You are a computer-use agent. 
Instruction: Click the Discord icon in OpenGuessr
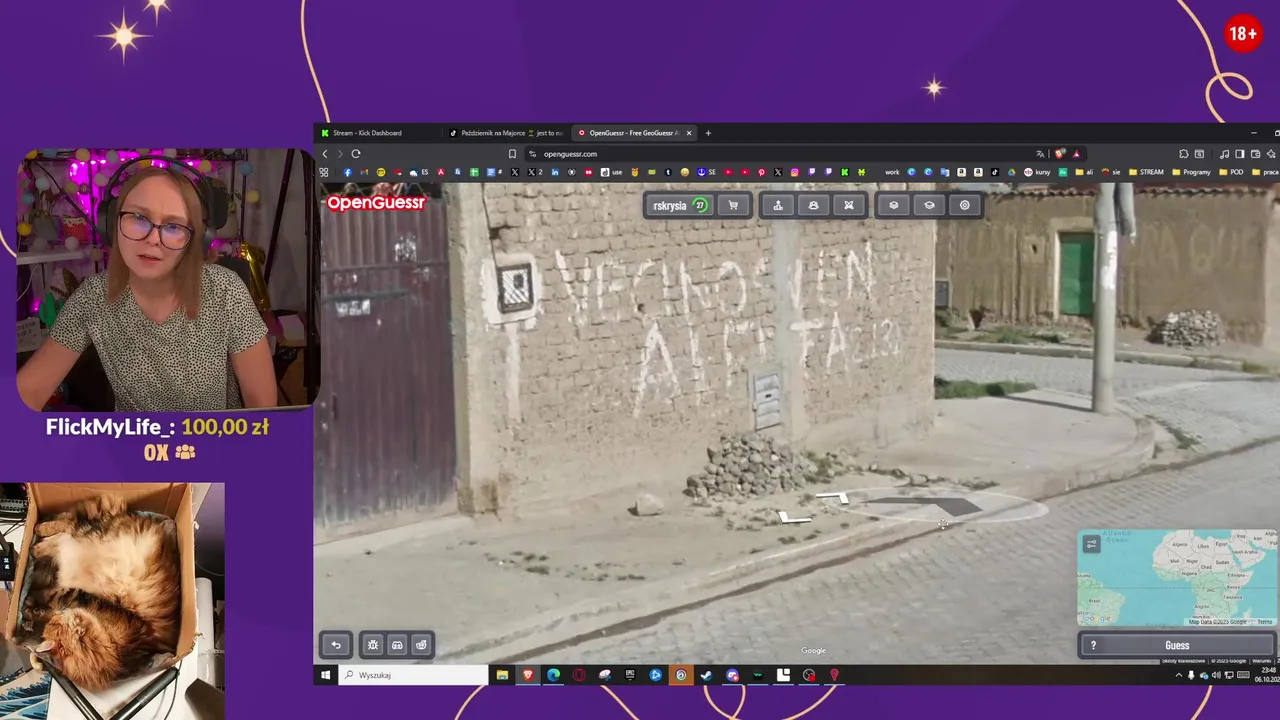point(397,645)
